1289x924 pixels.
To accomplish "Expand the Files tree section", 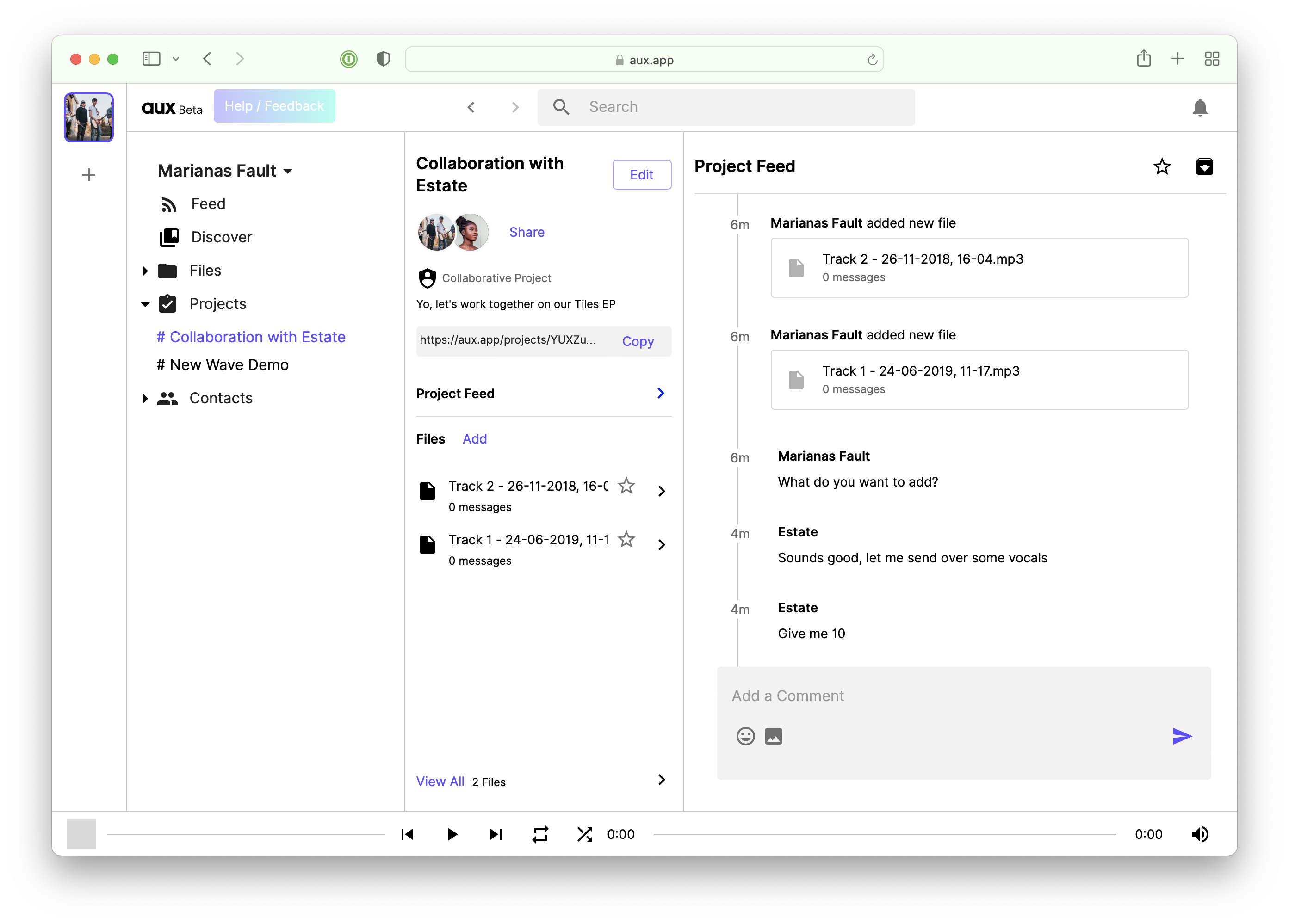I will click(145, 271).
